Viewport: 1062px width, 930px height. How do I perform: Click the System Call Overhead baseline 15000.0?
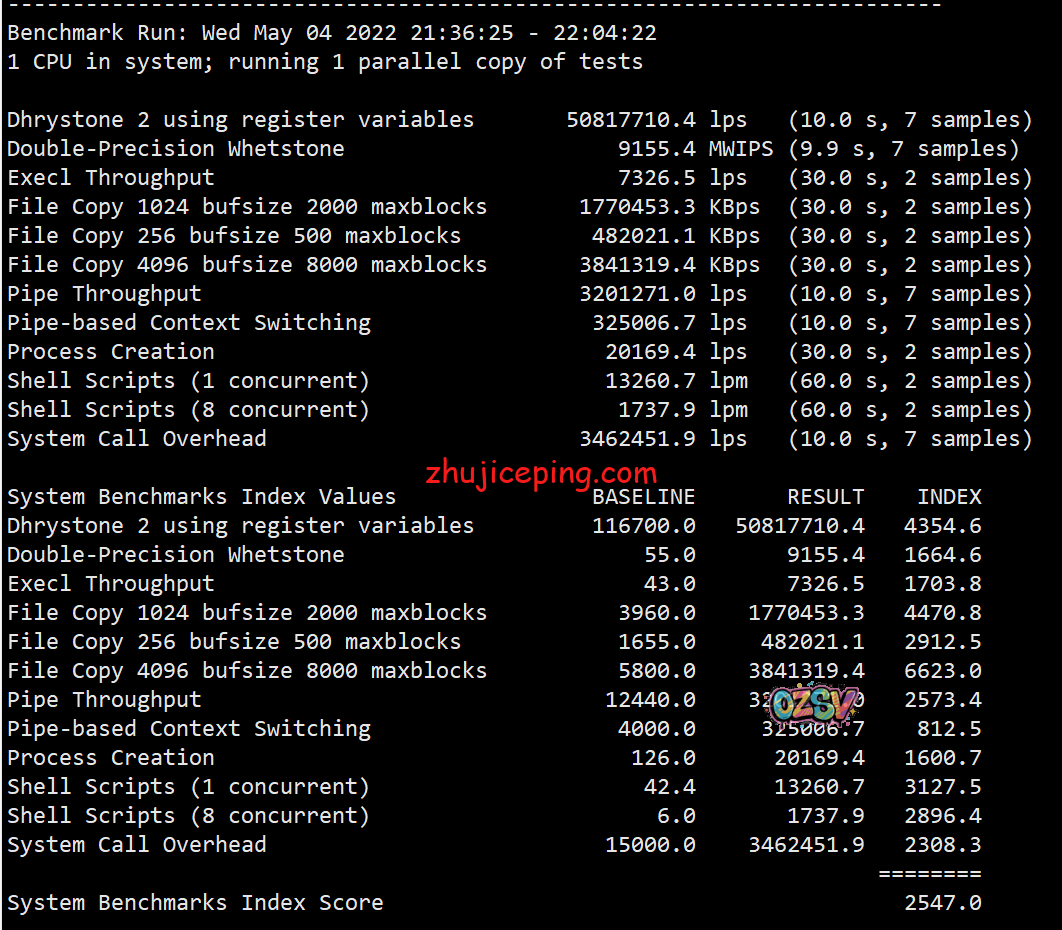pos(650,845)
